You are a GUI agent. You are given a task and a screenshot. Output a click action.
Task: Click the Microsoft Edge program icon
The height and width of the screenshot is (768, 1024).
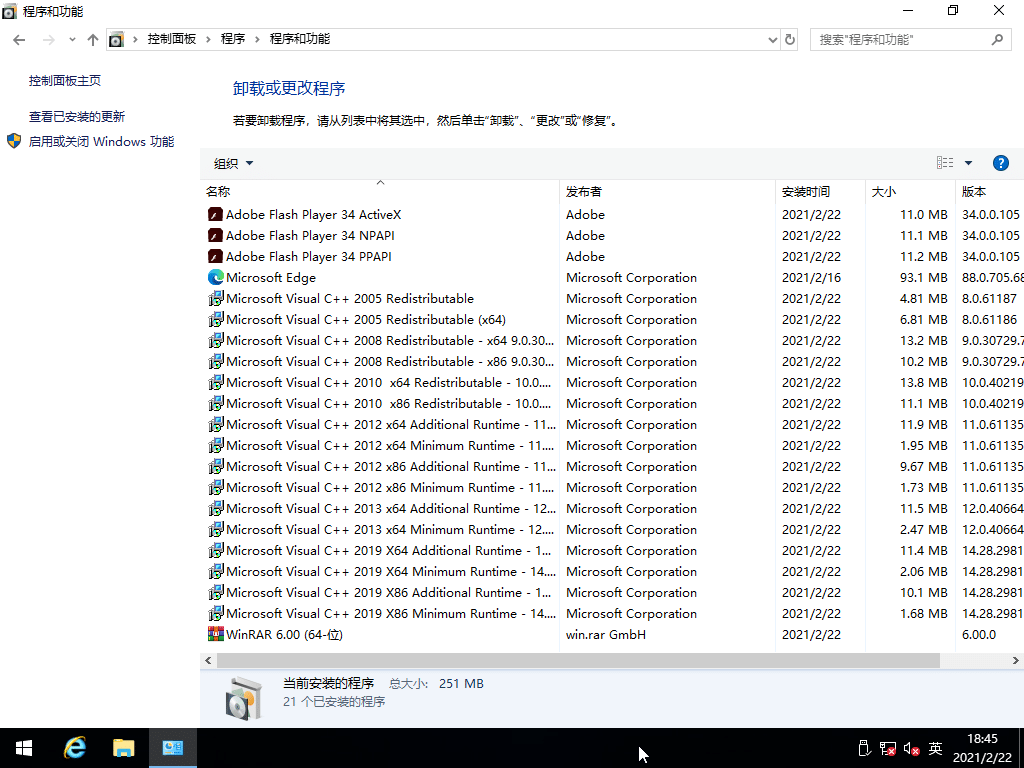215,278
